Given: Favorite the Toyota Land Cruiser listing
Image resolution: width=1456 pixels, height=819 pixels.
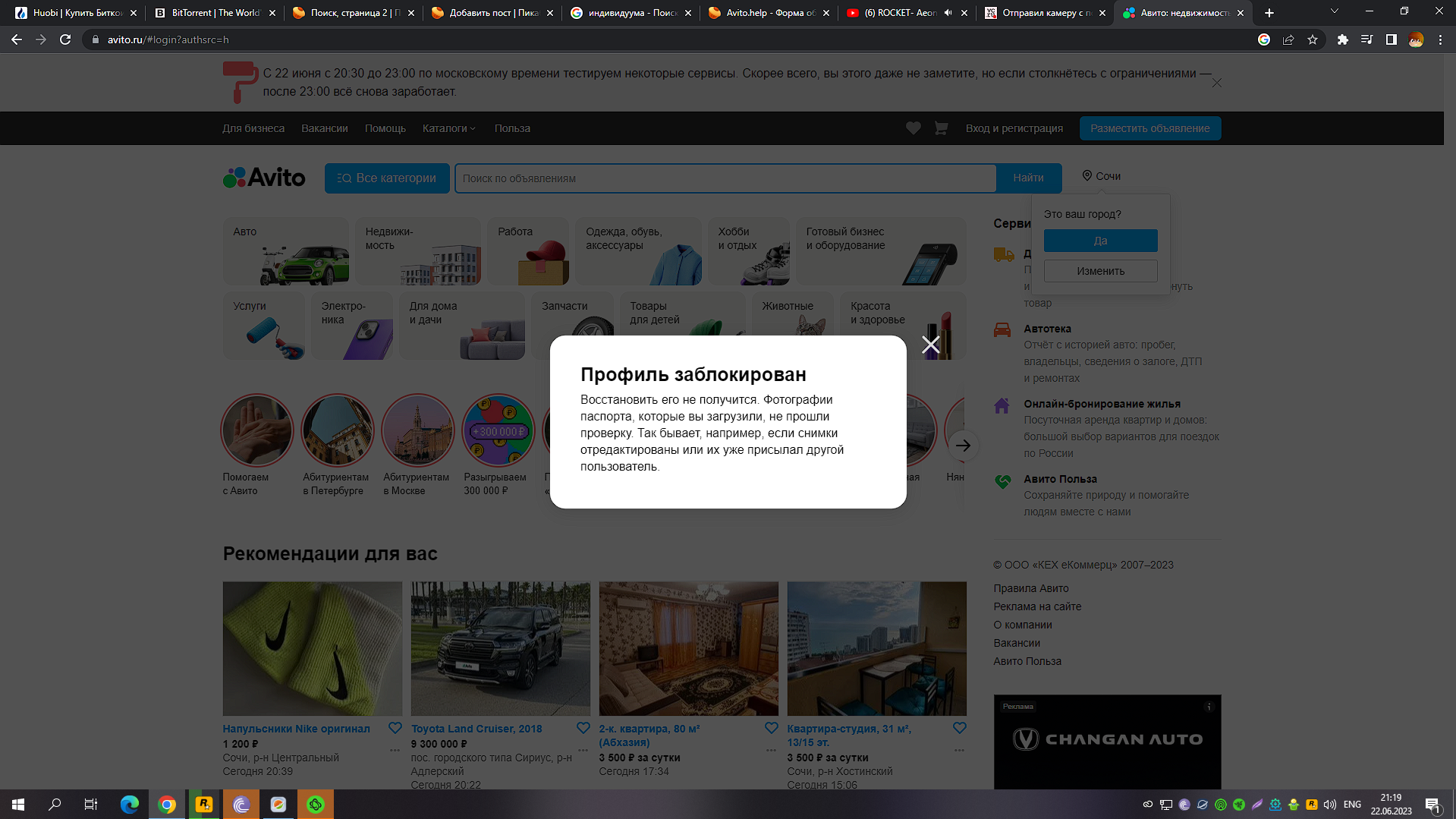Looking at the screenshot, I should coord(583,728).
